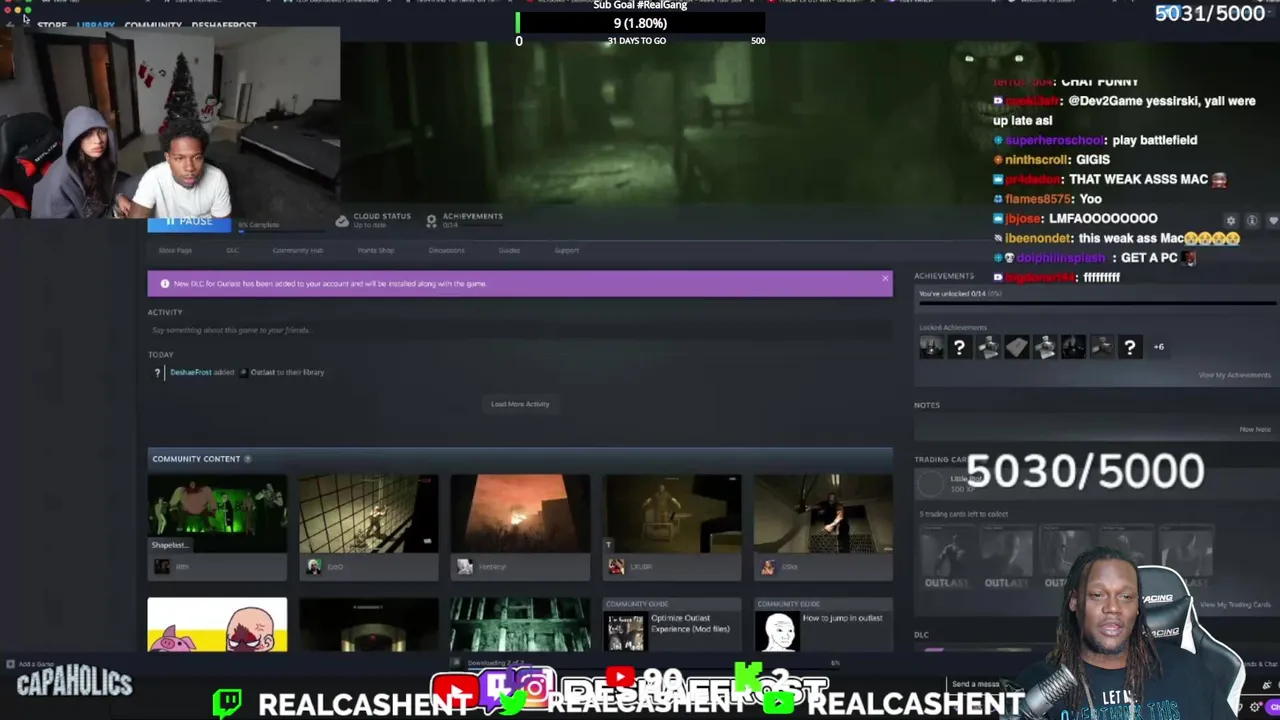Open the How to jump in outlast guide
Viewport: 1280px width, 720px height.
click(x=823, y=625)
